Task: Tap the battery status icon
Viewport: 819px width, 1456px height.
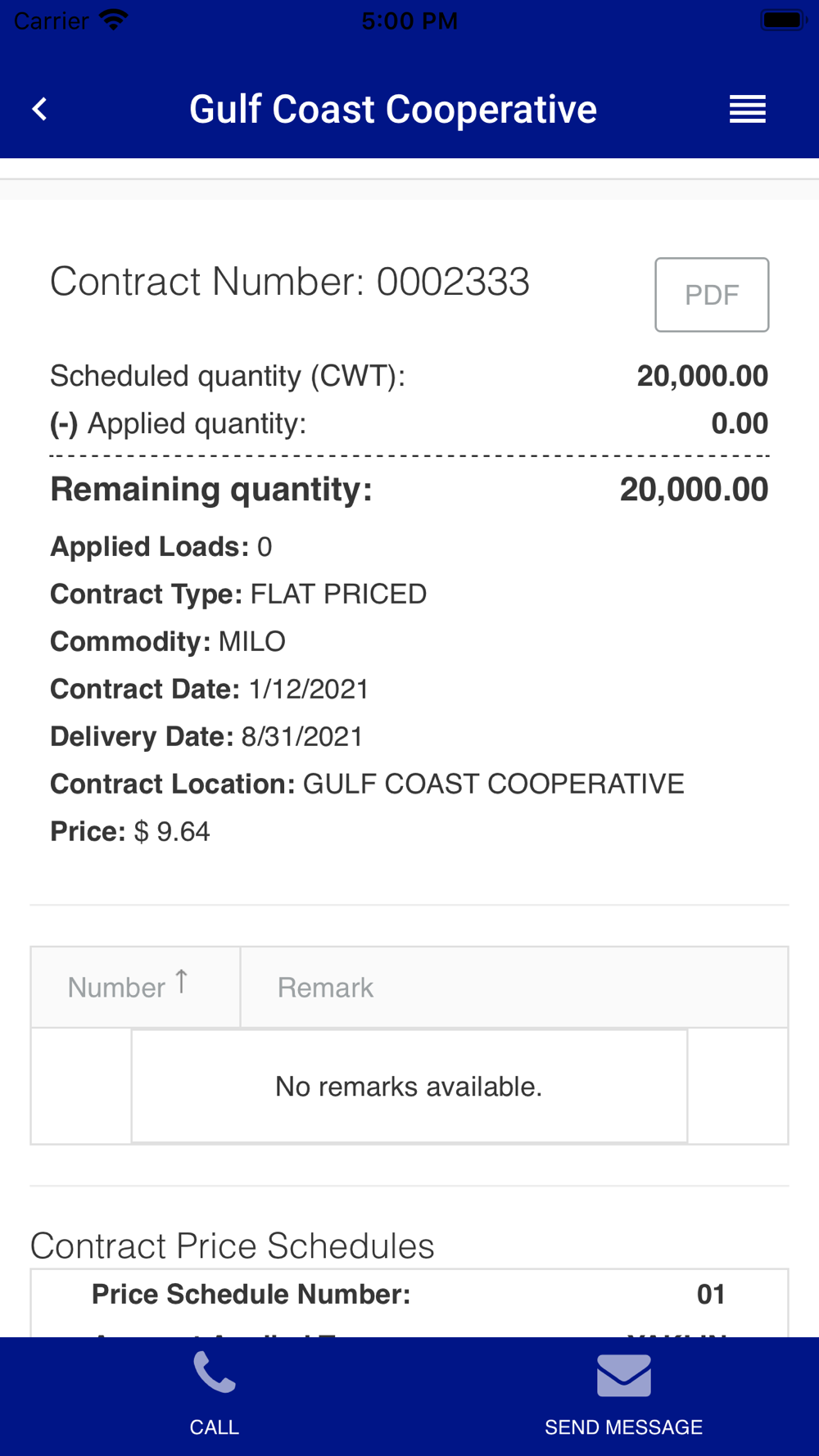Action: click(784, 20)
